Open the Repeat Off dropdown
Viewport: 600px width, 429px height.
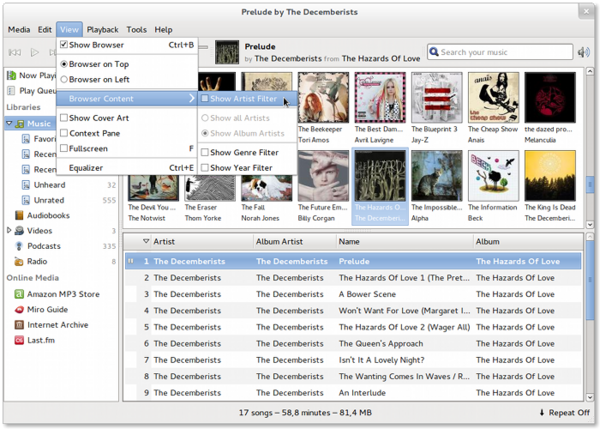coord(564,412)
